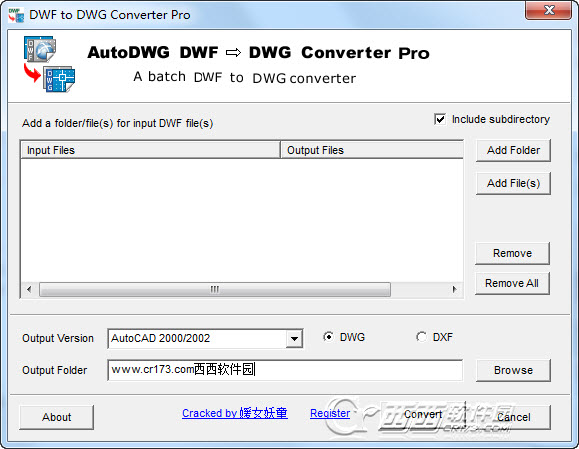The height and width of the screenshot is (449, 579).
Task: Click the Remove All button
Action: tap(512, 283)
